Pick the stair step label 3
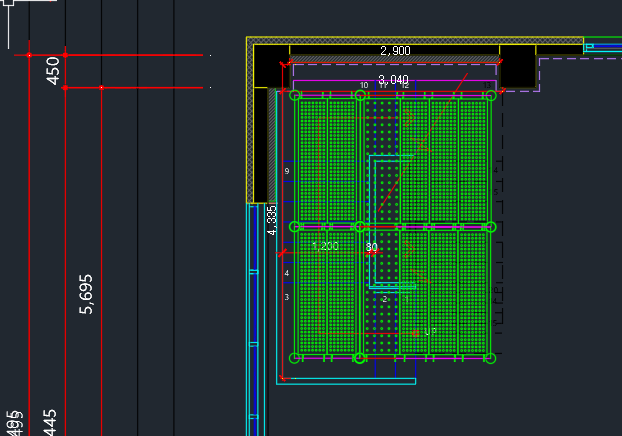Screen dimensions: 622x436 287,297
